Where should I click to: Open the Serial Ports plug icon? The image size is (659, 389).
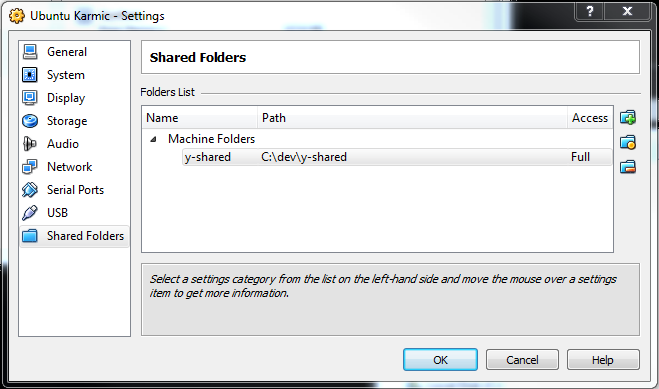point(30,190)
